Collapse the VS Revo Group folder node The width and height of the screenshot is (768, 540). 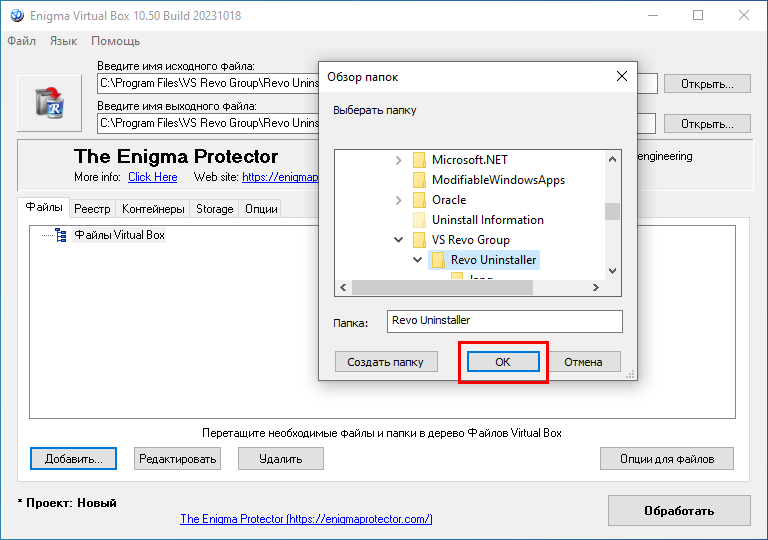(x=398, y=240)
